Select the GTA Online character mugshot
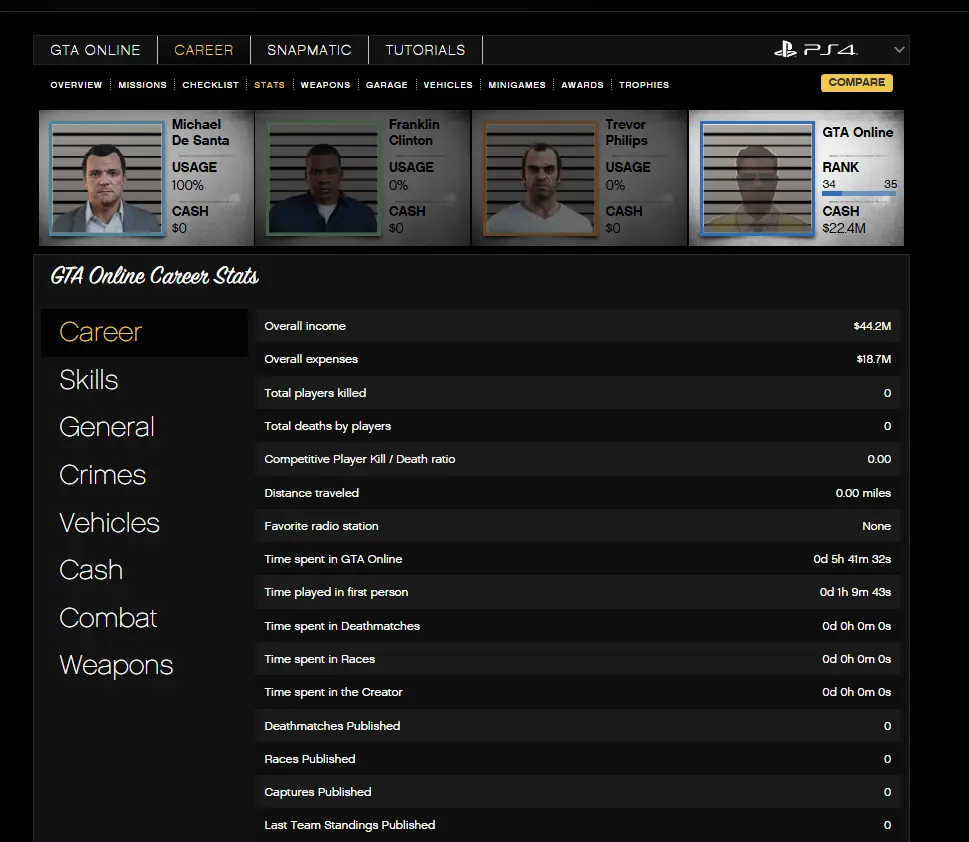The width and height of the screenshot is (969, 842). pos(757,178)
